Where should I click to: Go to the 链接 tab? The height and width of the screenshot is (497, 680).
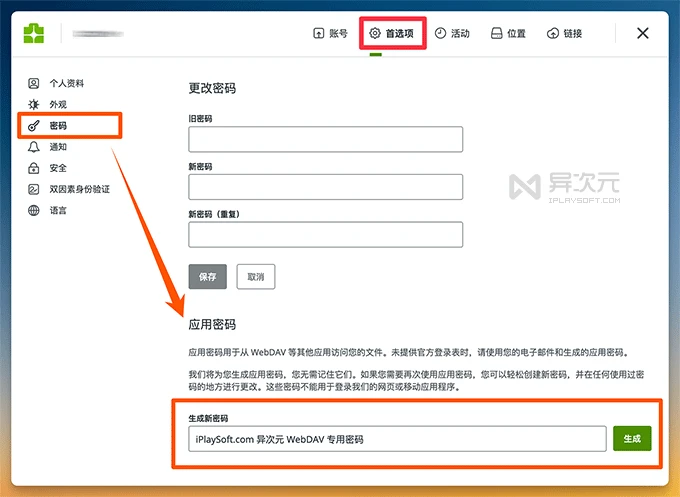(564, 33)
